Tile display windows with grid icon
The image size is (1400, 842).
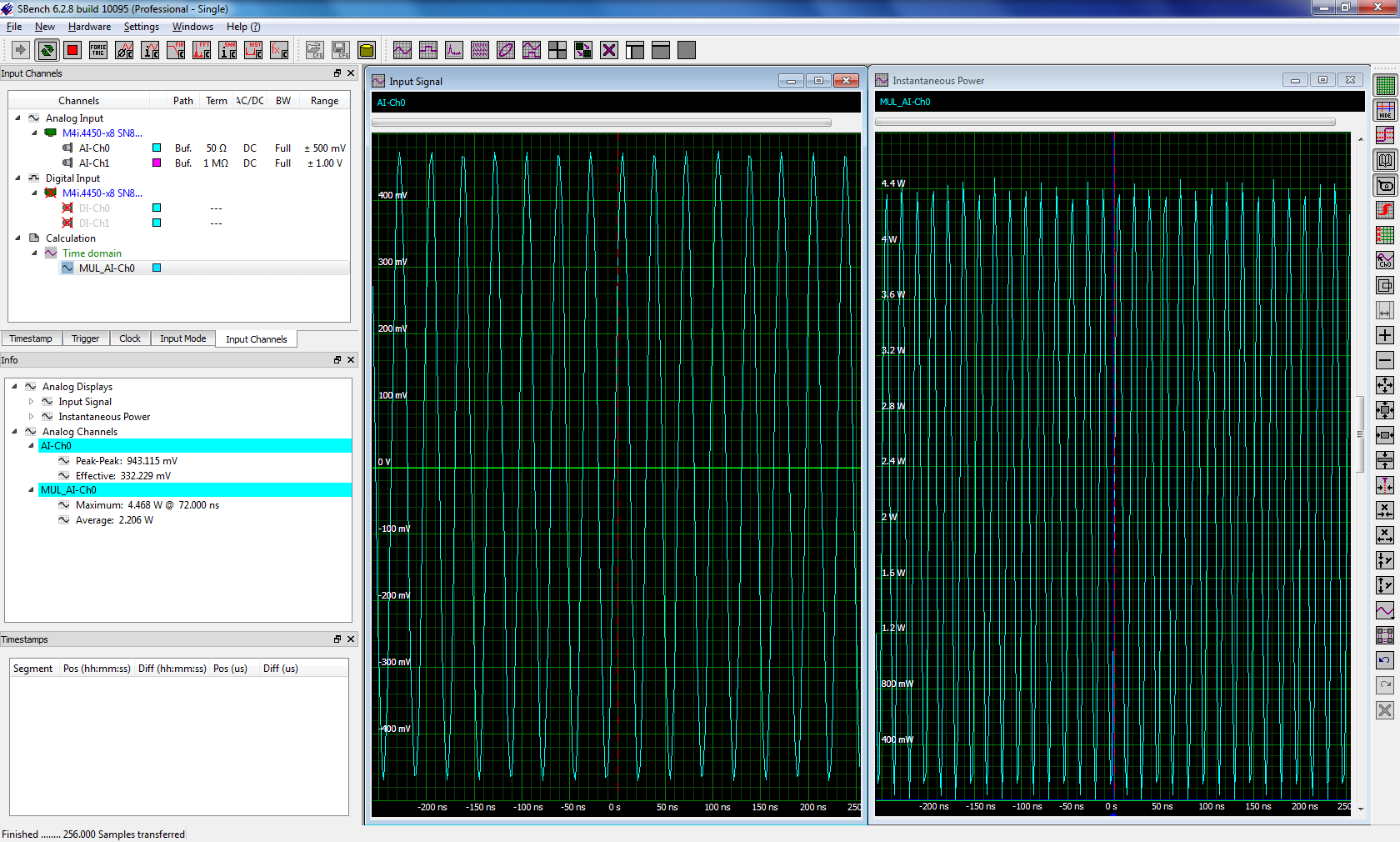pos(557,50)
